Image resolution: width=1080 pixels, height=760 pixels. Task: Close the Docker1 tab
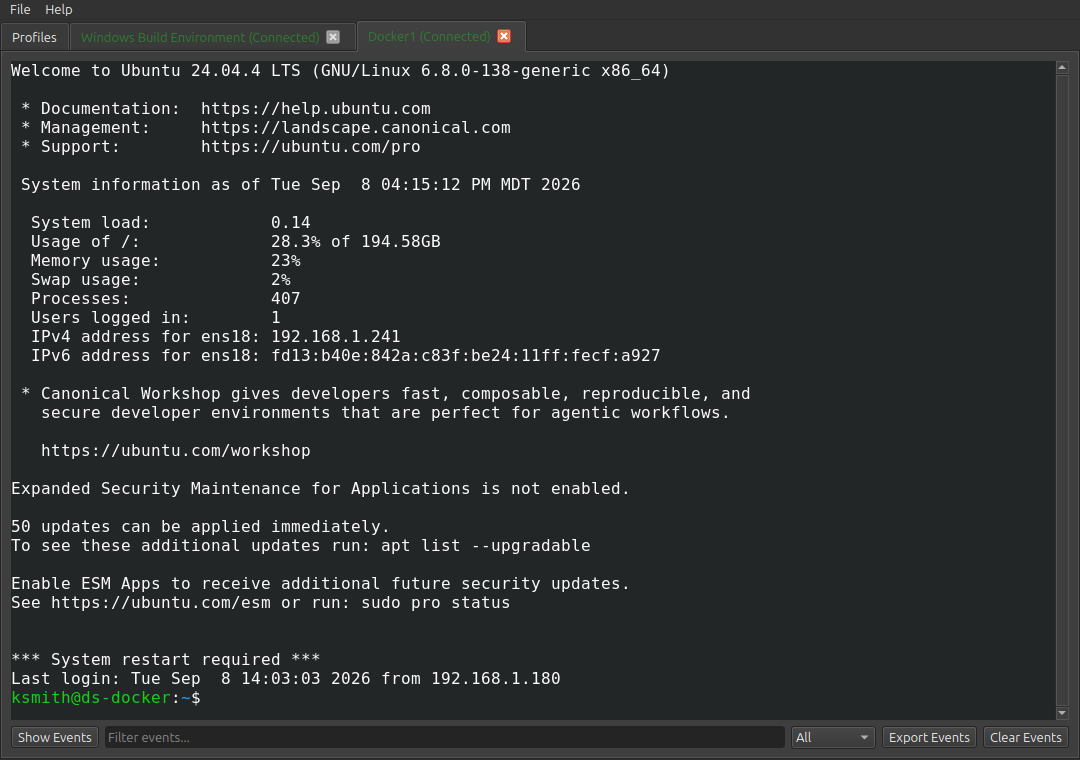[504, 37]
